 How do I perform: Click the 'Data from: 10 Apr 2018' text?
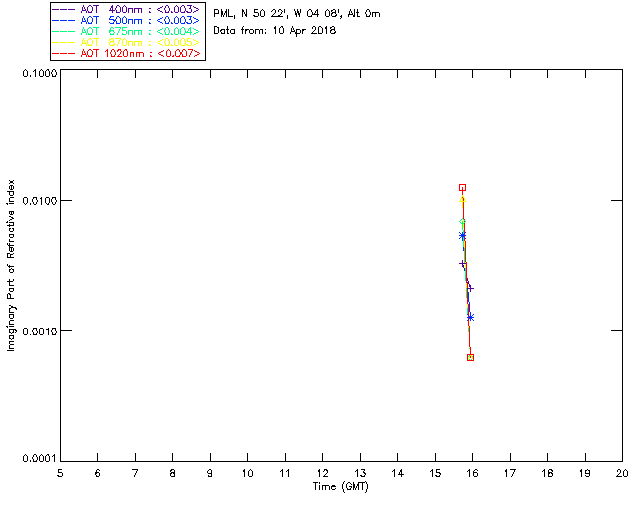point(275,31)
